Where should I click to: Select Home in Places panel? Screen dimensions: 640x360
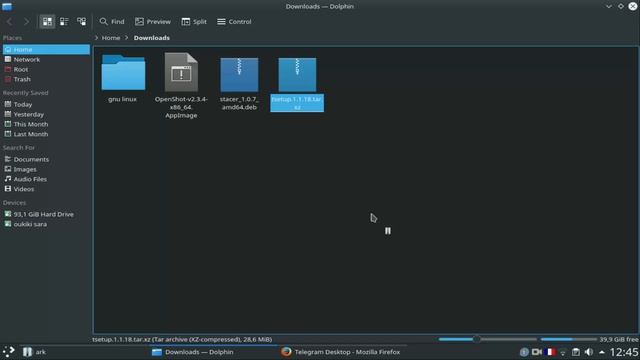tap(46, 49)
